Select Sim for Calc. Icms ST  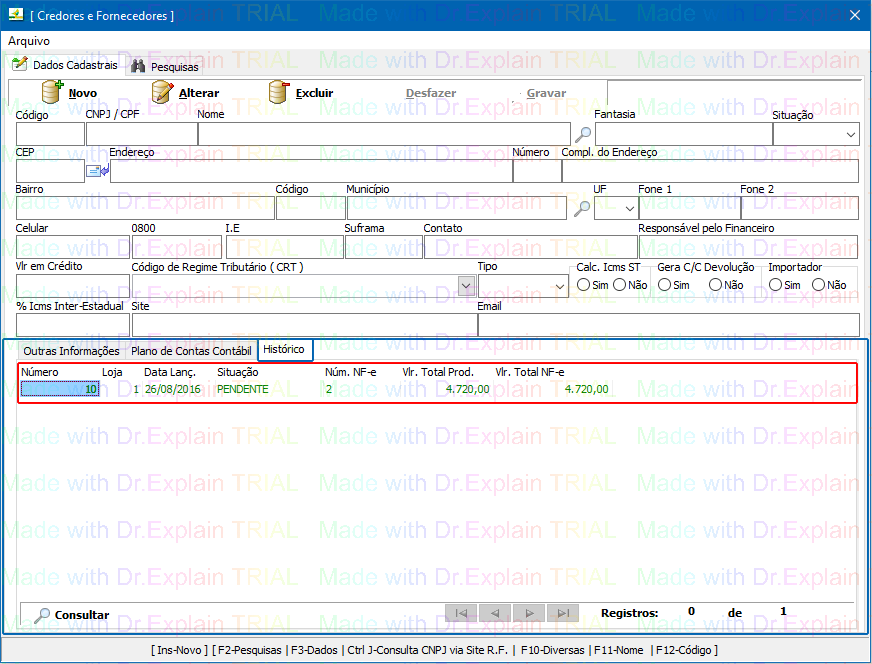584,285
